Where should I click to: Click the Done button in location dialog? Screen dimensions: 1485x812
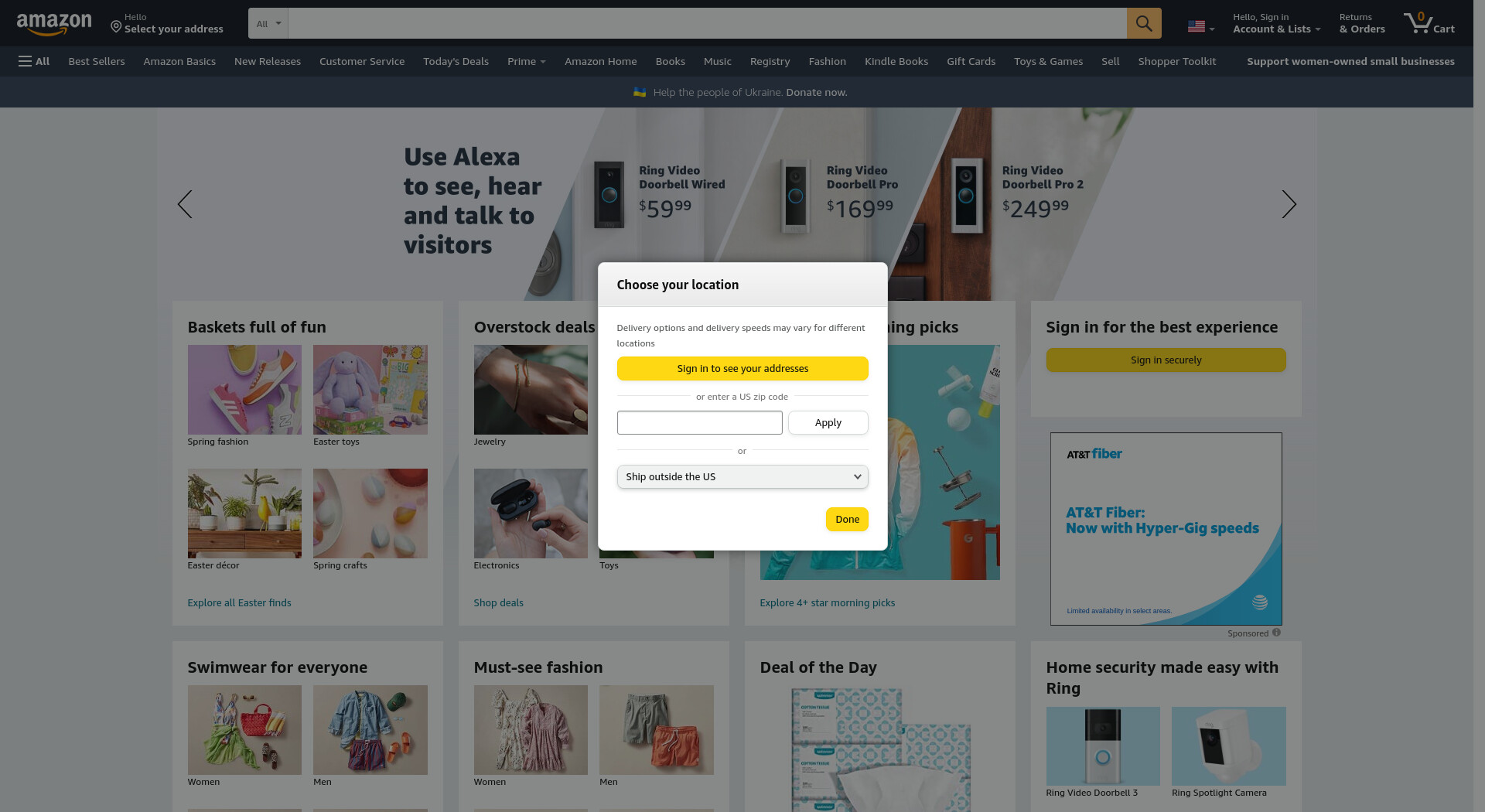pyautogui.click(x=847, y=519)
